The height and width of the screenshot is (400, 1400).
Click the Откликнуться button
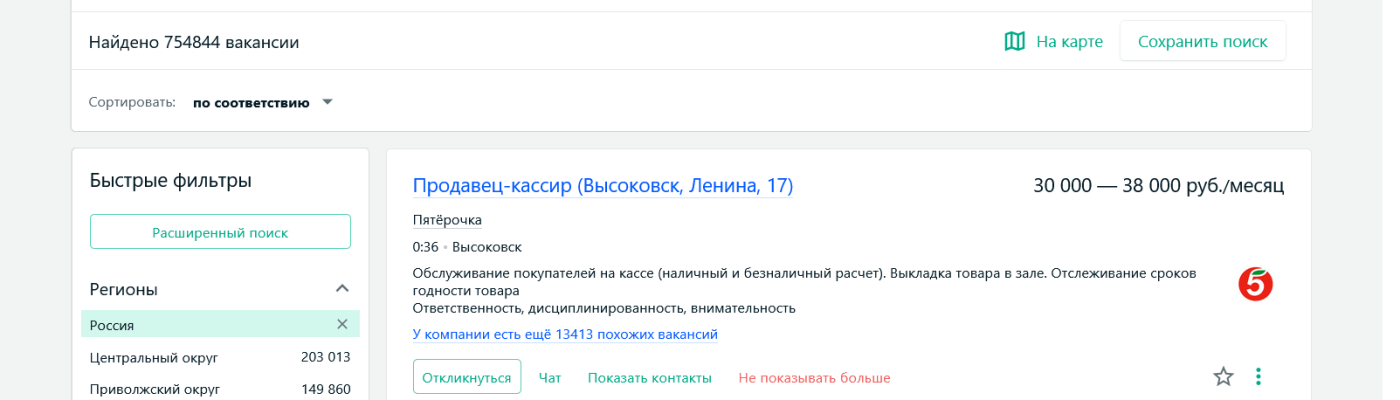coord(467,377)
